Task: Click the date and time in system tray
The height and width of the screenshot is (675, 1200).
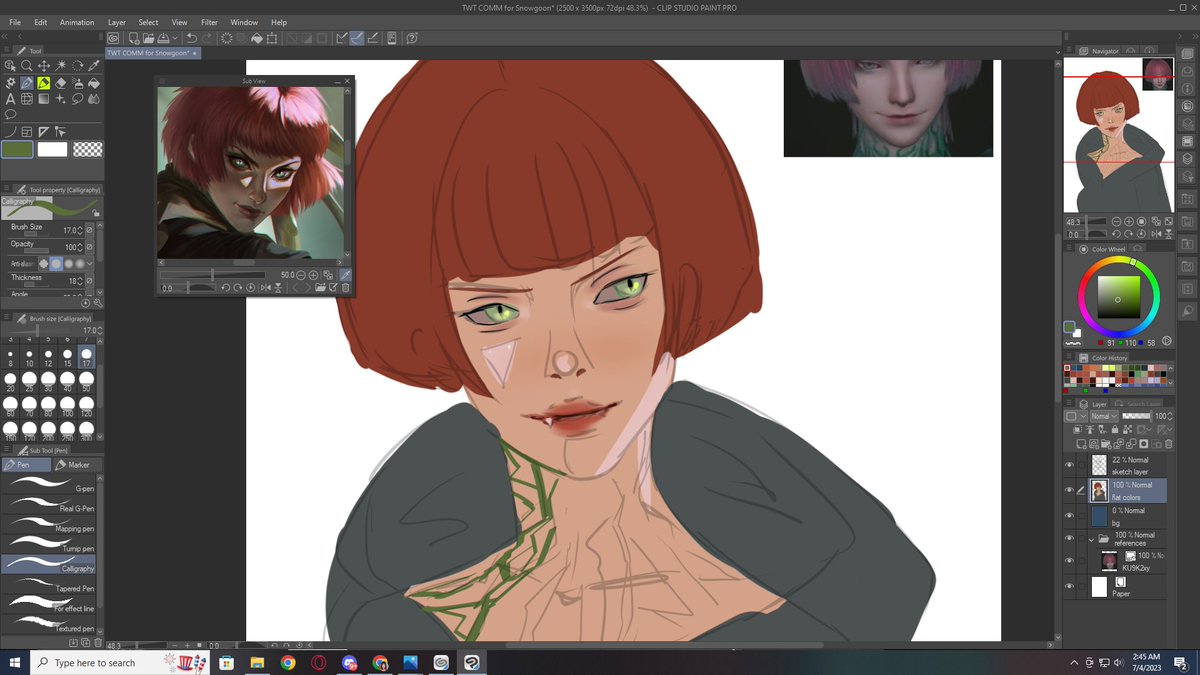Action: click(x=1144, y=663)
